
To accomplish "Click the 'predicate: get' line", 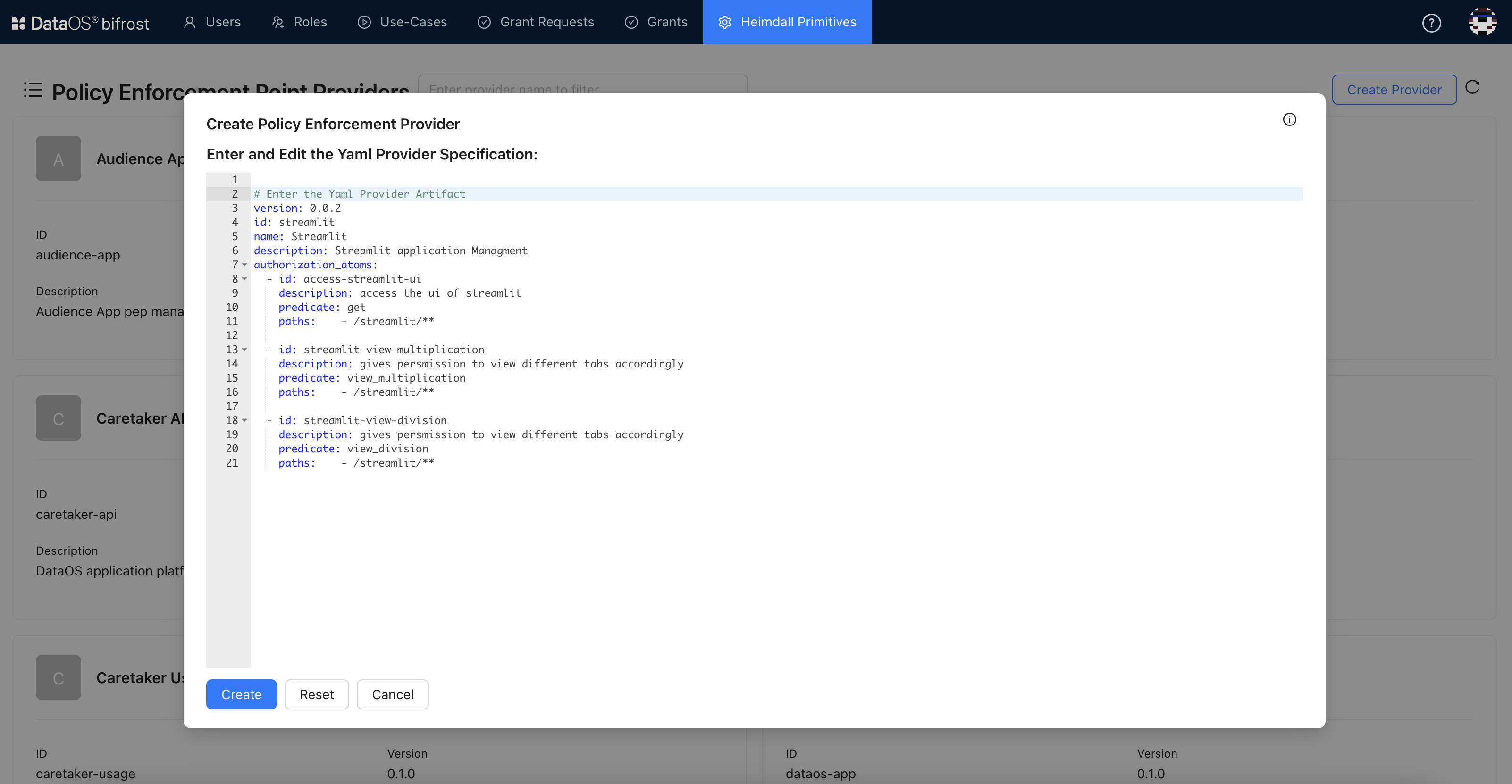I will (322, 307).
